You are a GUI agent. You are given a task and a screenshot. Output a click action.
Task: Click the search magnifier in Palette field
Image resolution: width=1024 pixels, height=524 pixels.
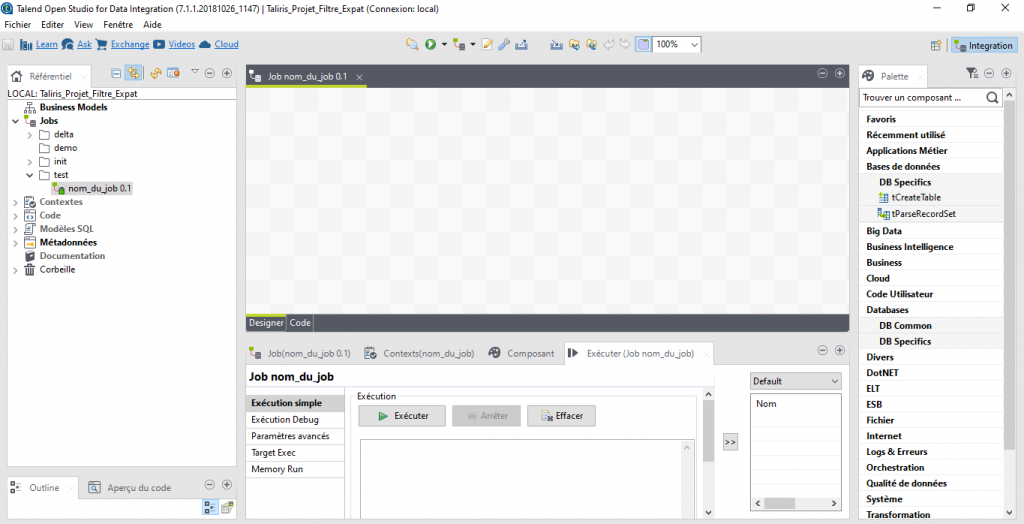tap(992, 98)
